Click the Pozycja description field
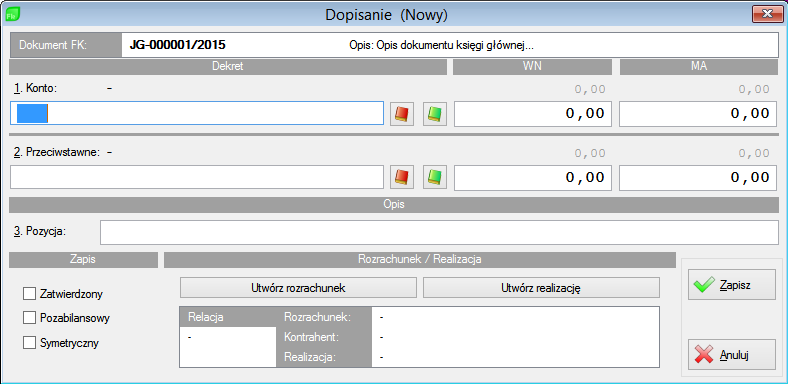This screenshot has width=788, height=384. 439,232
